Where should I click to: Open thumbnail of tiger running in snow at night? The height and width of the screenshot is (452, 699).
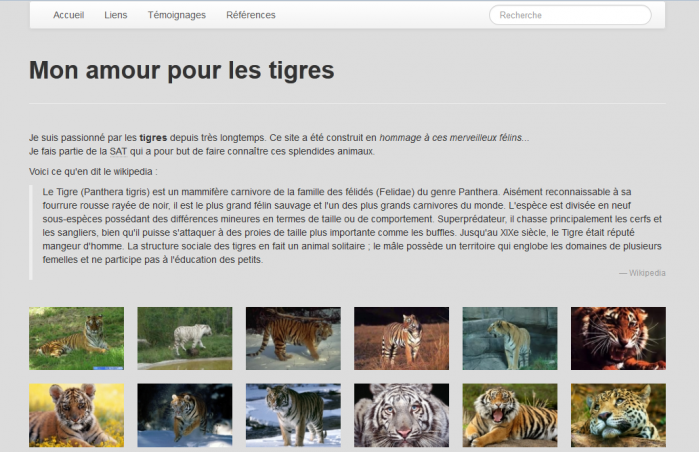(x=185, y=415)
